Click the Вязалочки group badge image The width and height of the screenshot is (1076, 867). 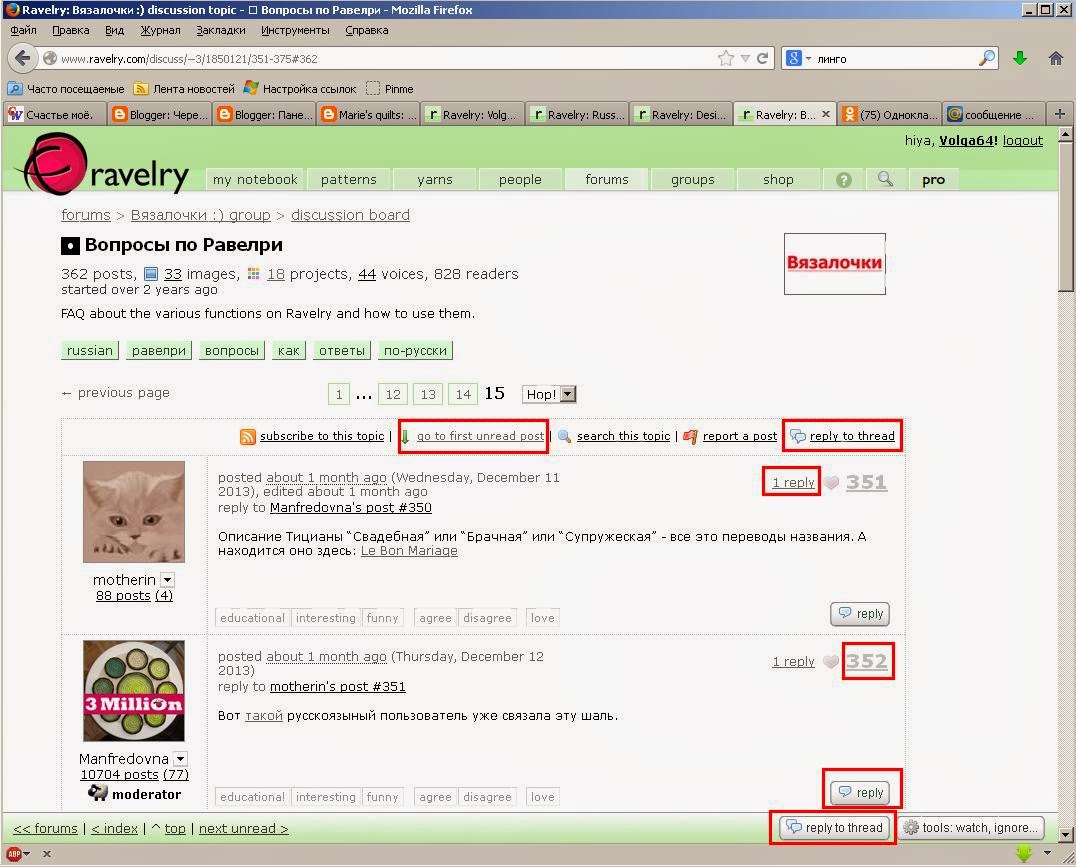[x=834, y=264]
